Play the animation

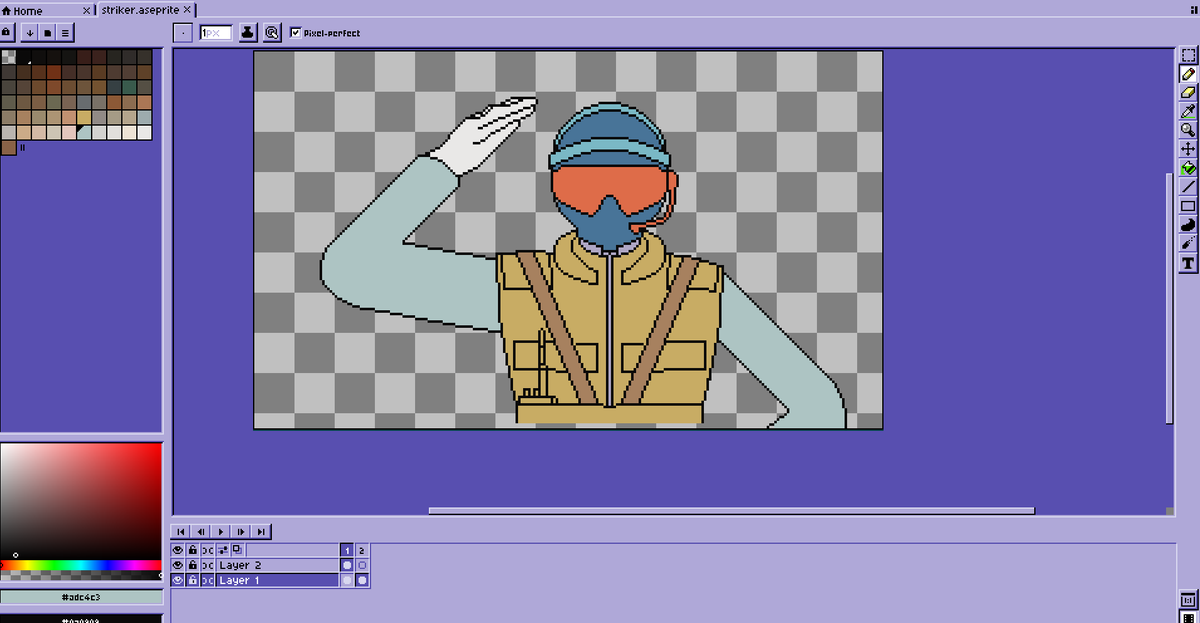(x=221, y=532)
